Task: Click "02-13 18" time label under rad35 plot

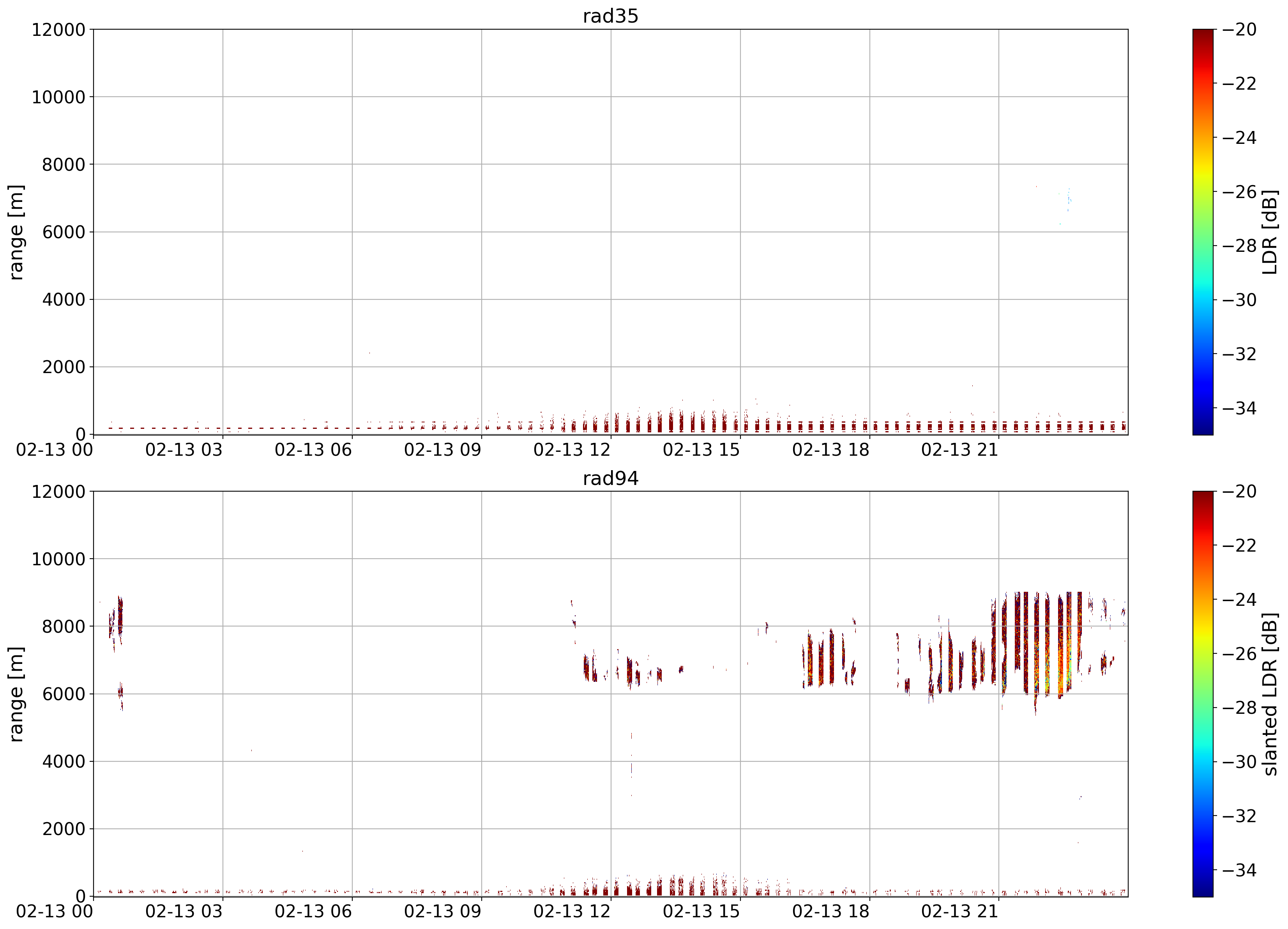Action: [831, 450]
